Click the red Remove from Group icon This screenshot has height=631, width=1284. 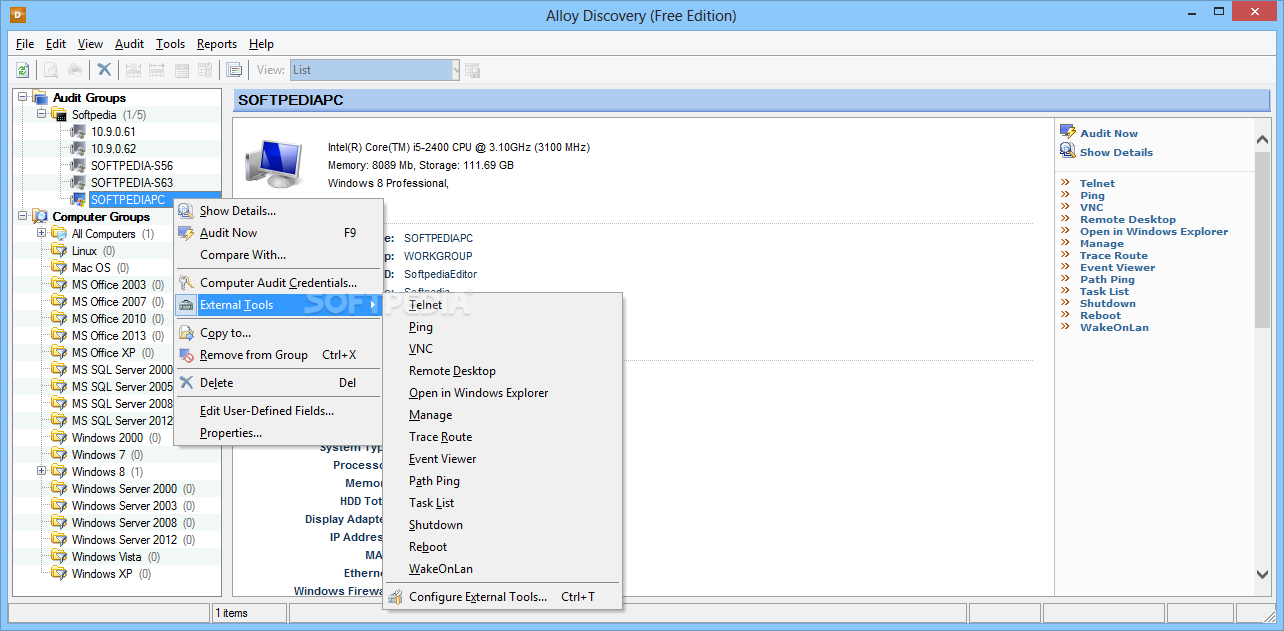coord(186,355)
